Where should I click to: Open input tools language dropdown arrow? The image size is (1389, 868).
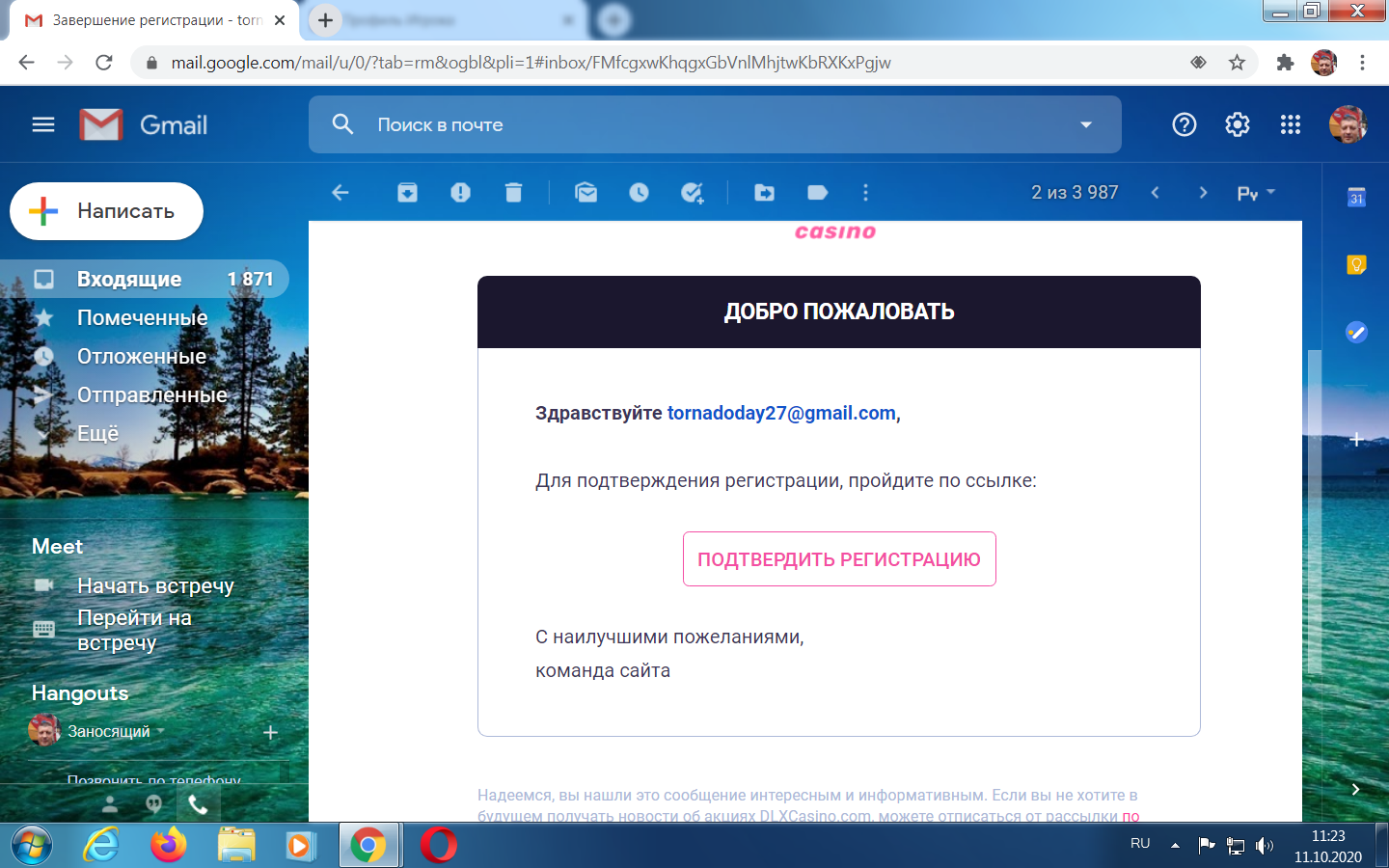(1270, 192)
